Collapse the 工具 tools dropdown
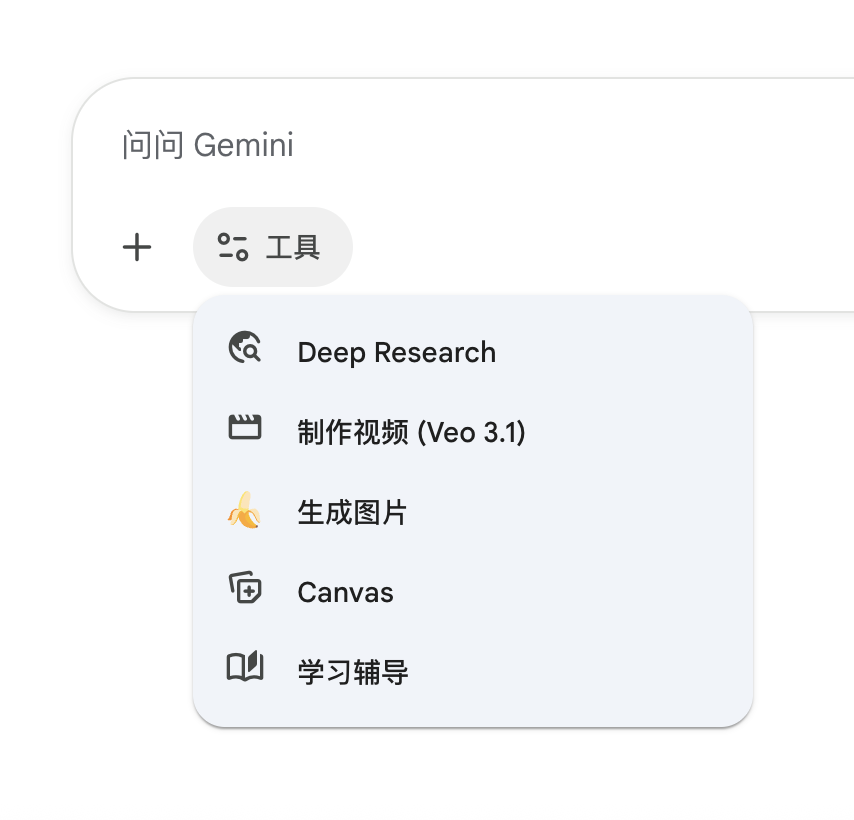This screenshot has height=820, width=854. click(x=272, y=247)
